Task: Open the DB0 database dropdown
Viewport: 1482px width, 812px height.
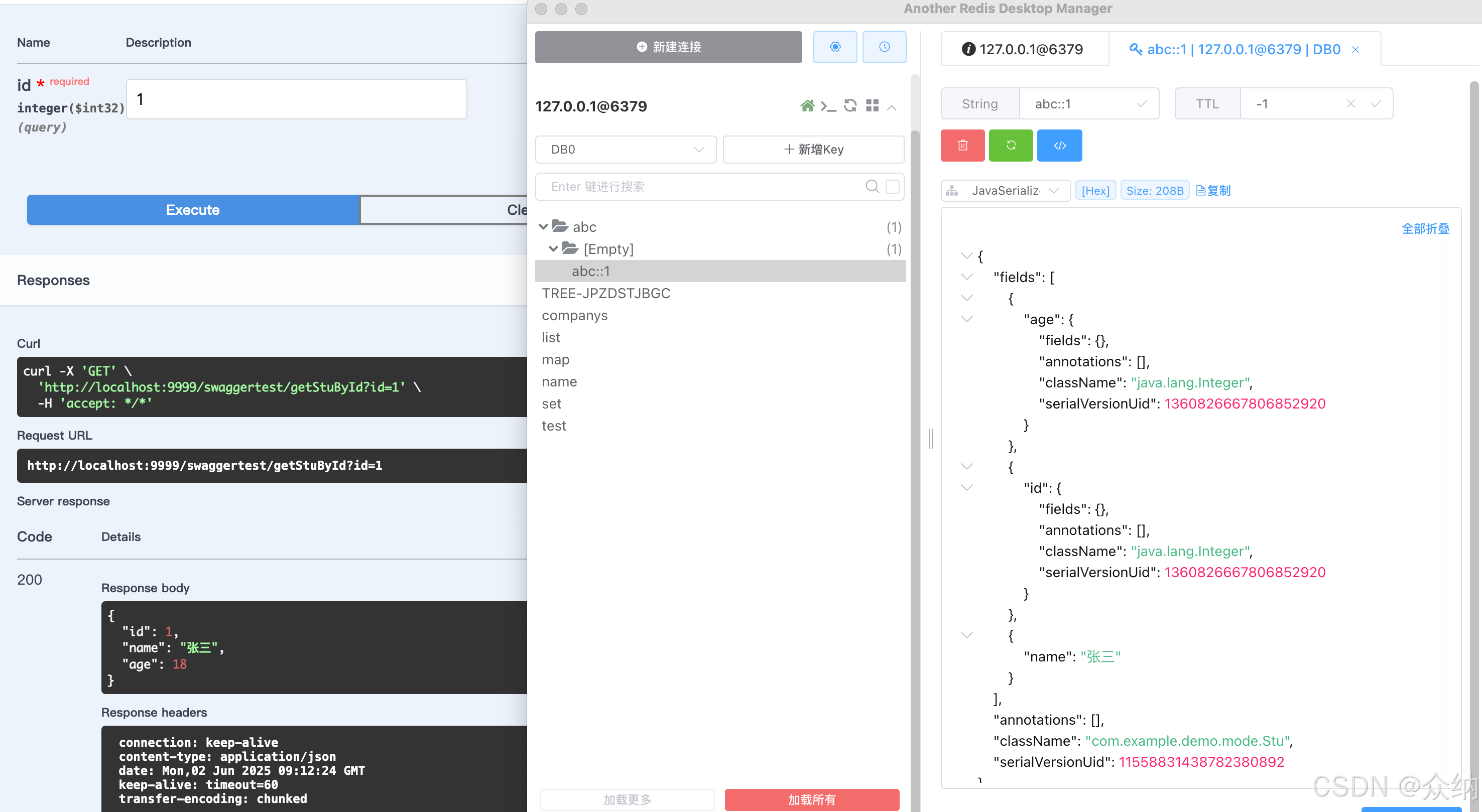Action: (626, 150)
